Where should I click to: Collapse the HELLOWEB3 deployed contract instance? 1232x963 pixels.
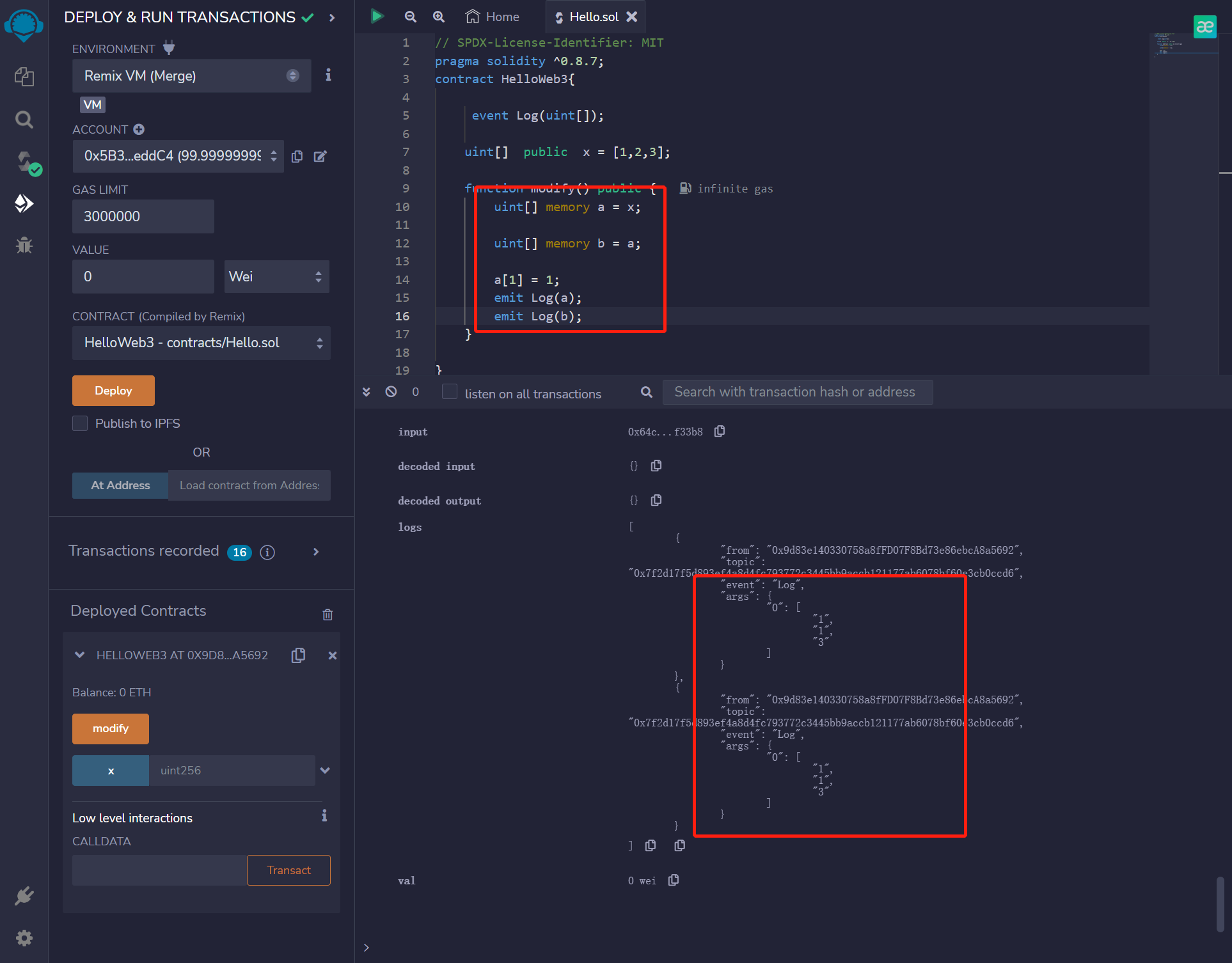click(x=80, y=655)
